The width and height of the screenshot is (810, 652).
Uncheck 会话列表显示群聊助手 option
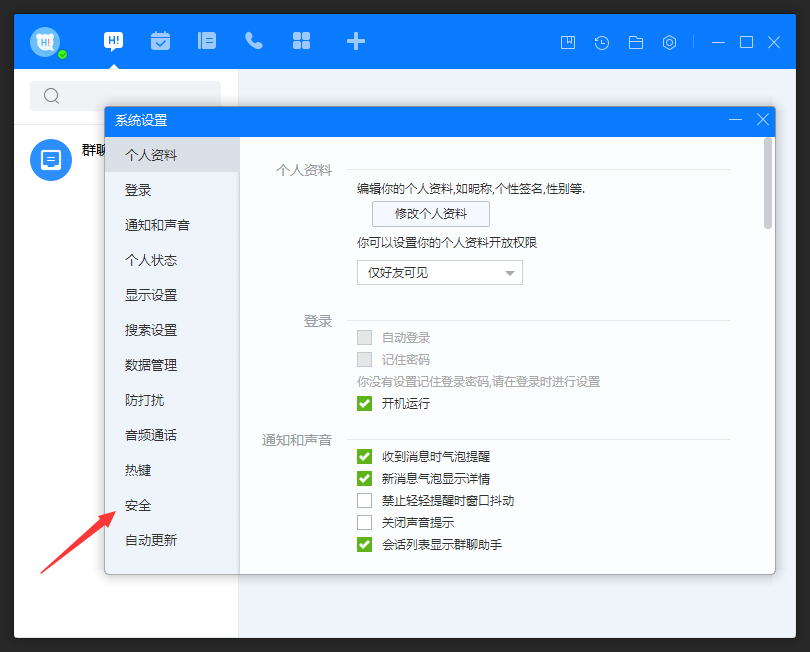click(364, 543)
